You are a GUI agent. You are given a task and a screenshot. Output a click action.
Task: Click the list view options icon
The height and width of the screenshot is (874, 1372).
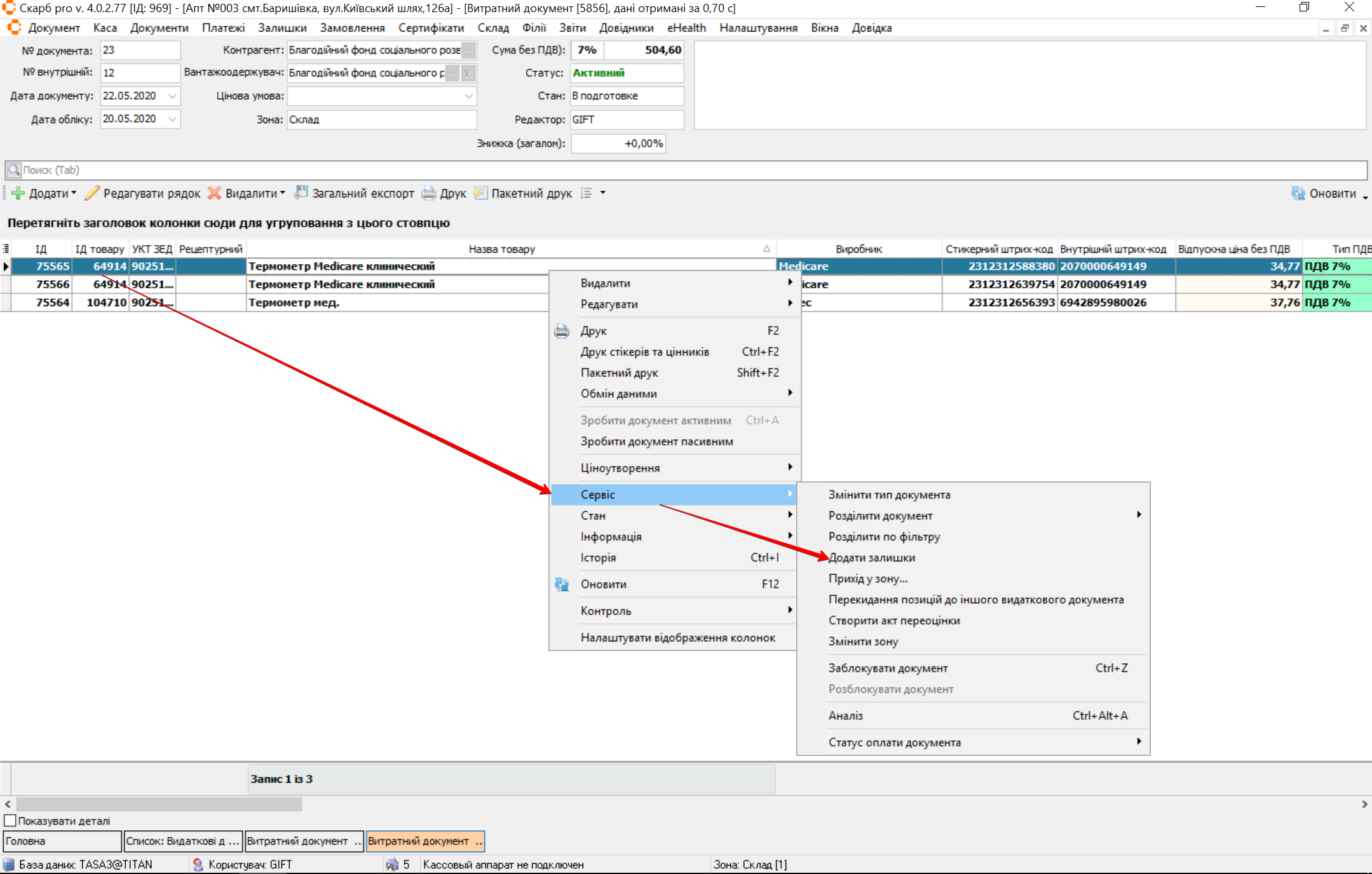[587, 193]
